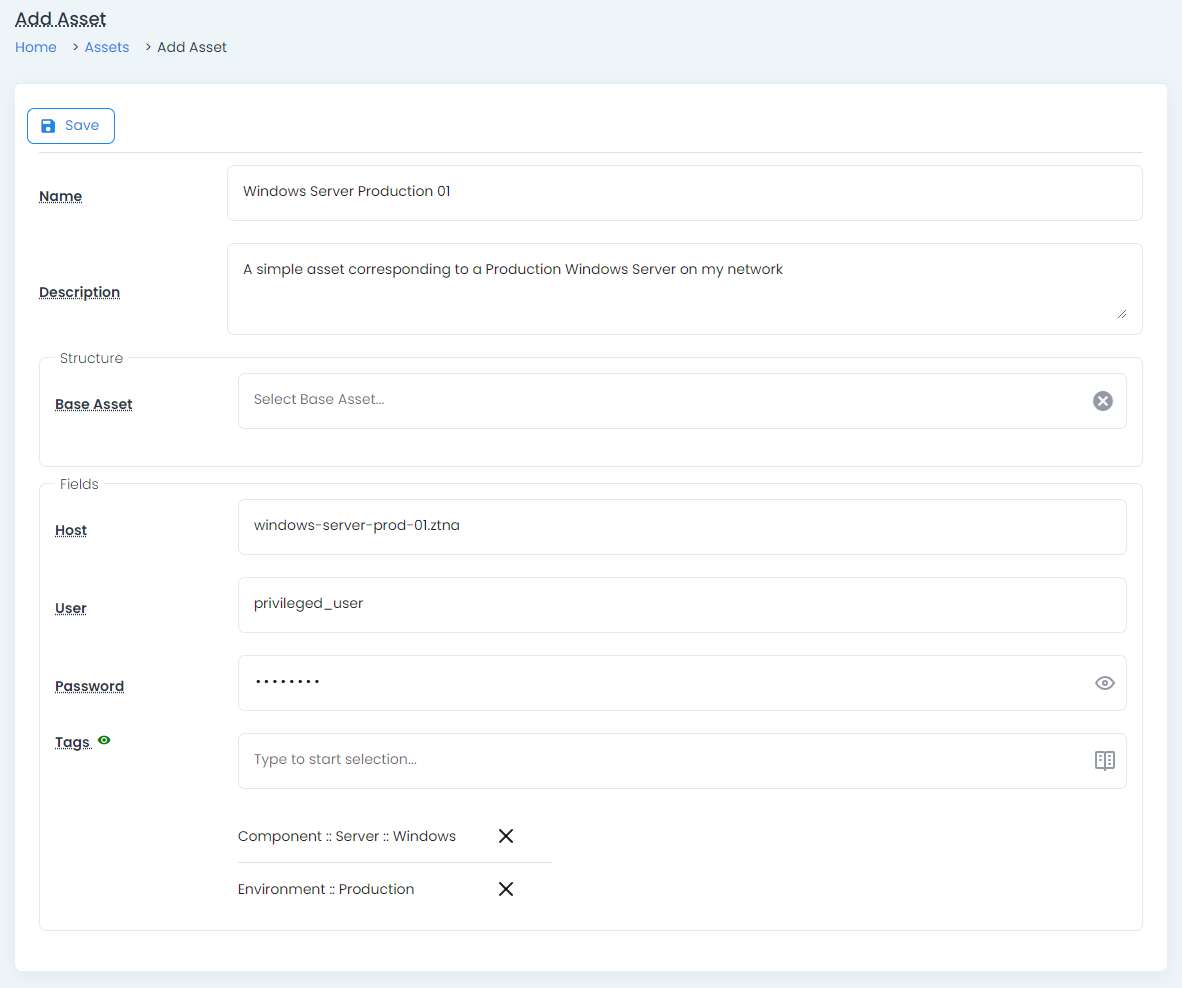Click into the Description text area
The height and width of the screenshot is (988, 1182).
(684, 288)
